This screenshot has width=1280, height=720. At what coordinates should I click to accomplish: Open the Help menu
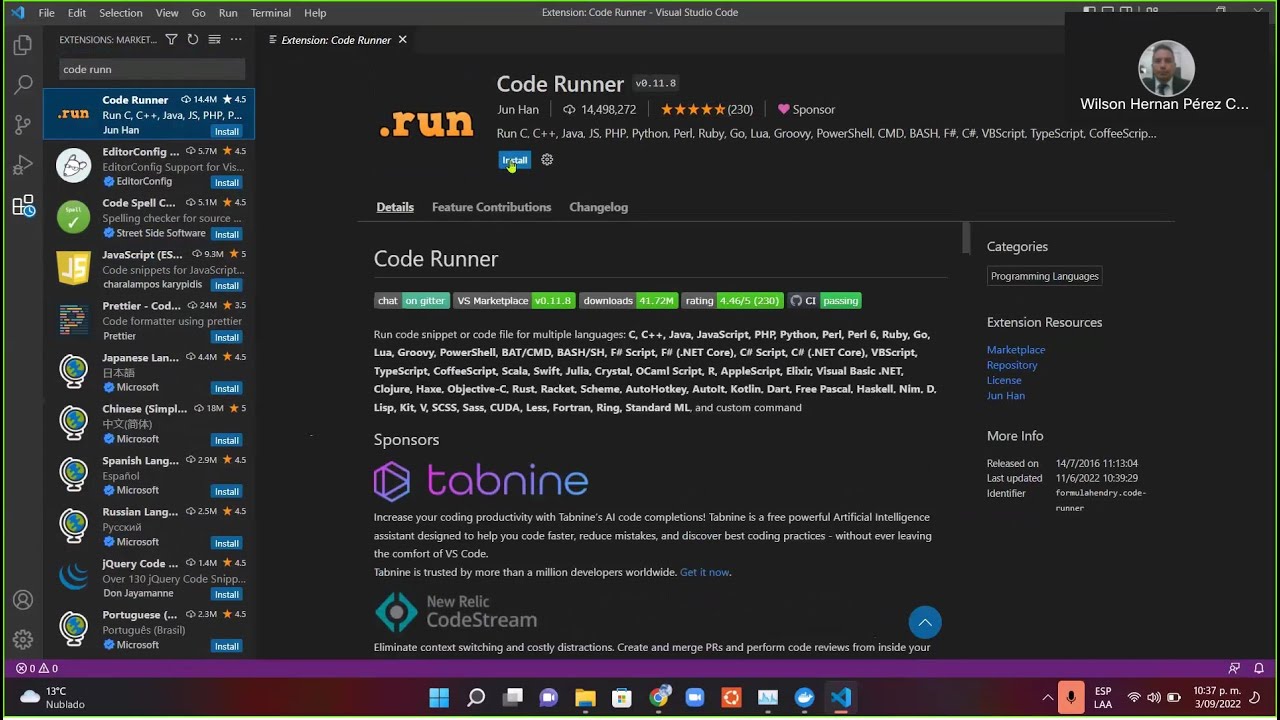click(x=315, y=13)
